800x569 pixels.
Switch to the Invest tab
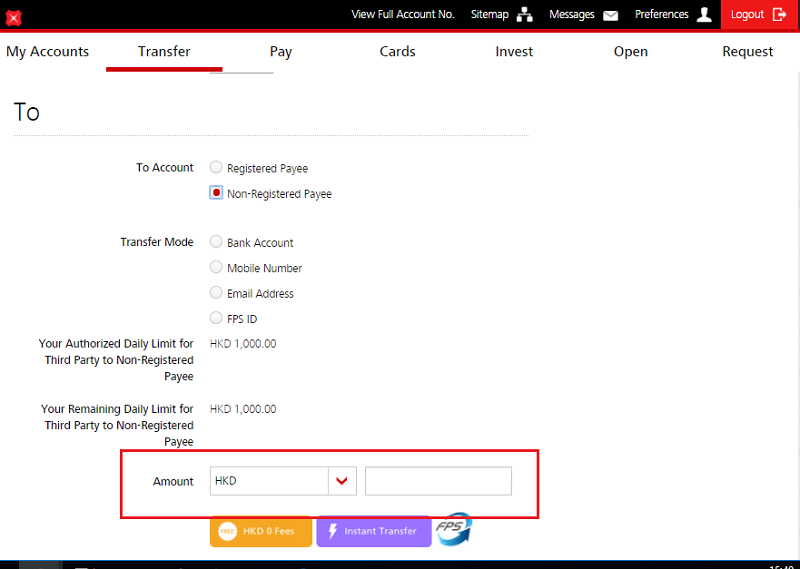(514, 52)
